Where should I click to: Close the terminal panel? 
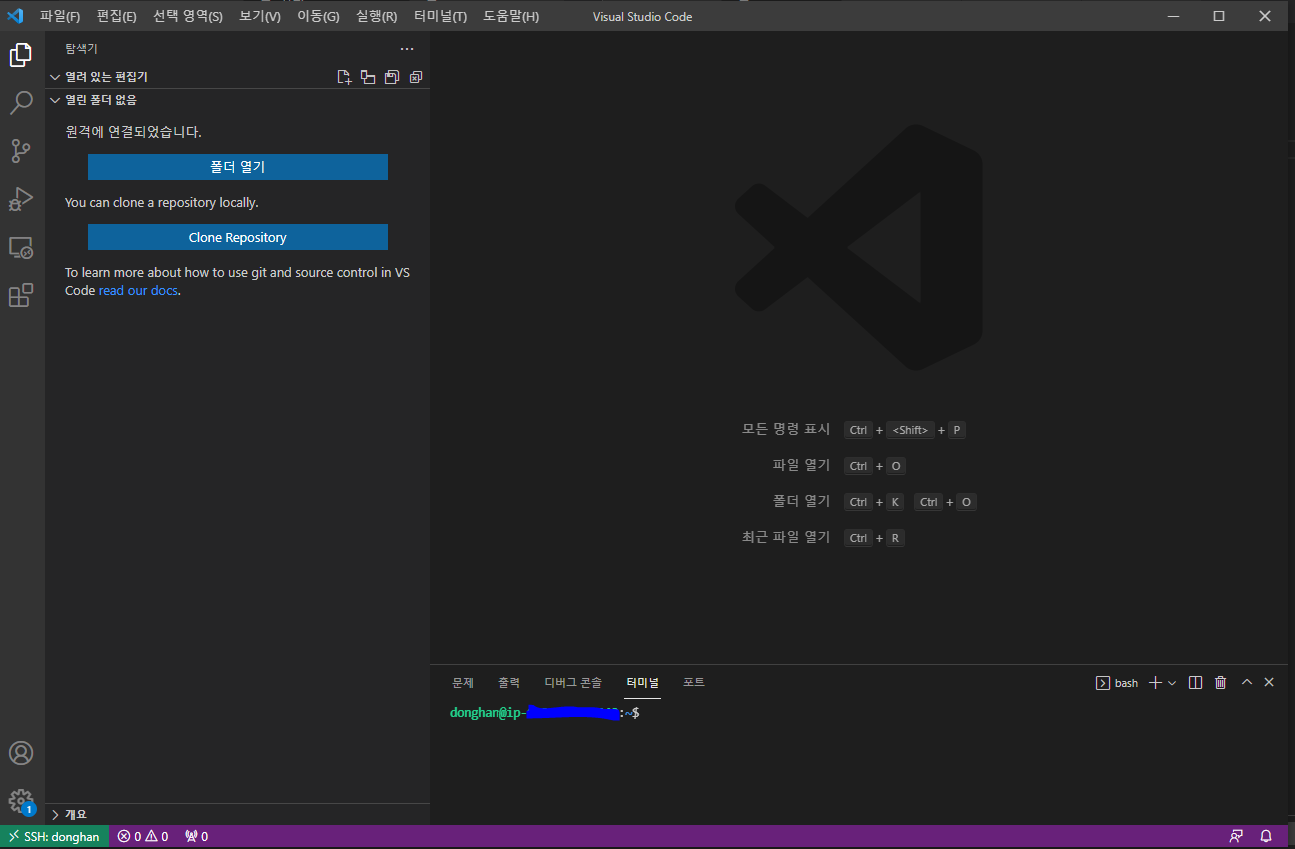click(x=1269, y=683)
